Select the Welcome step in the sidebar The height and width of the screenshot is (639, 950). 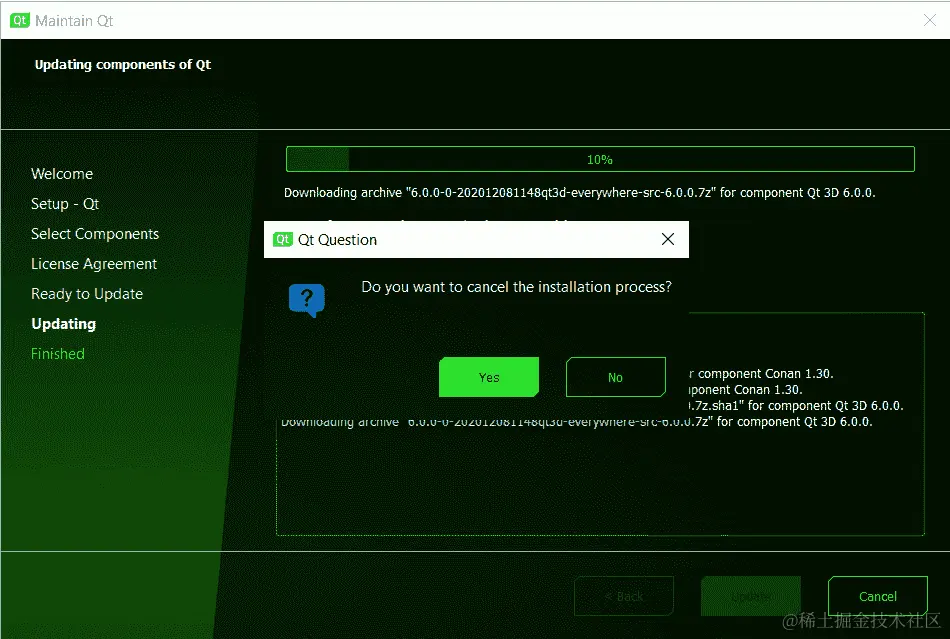(x=62, y=174)
